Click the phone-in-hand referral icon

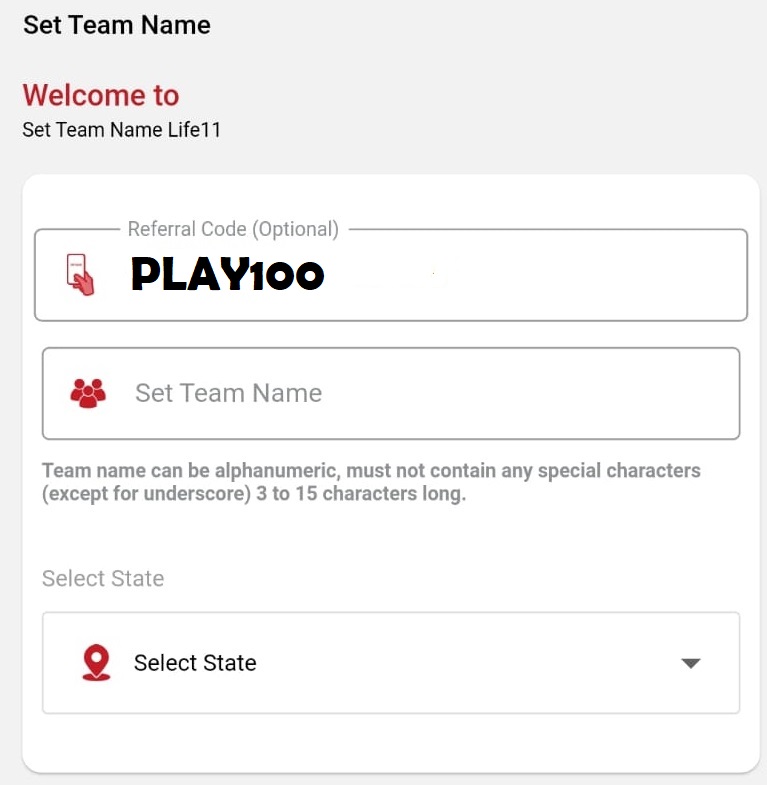tap(80, 274)
